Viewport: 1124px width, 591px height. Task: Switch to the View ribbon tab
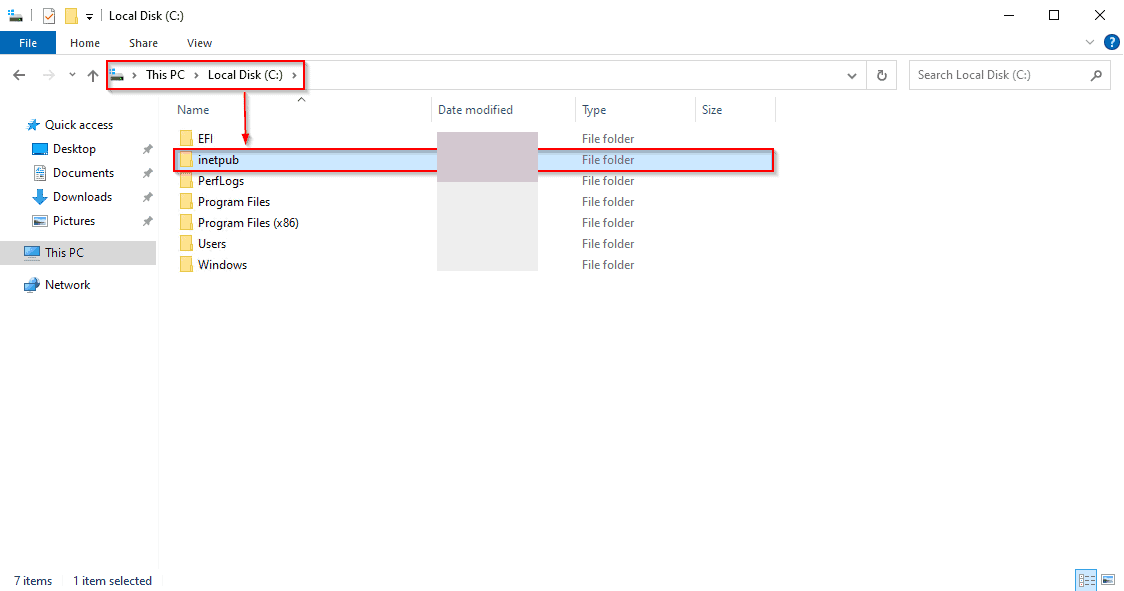199,43
